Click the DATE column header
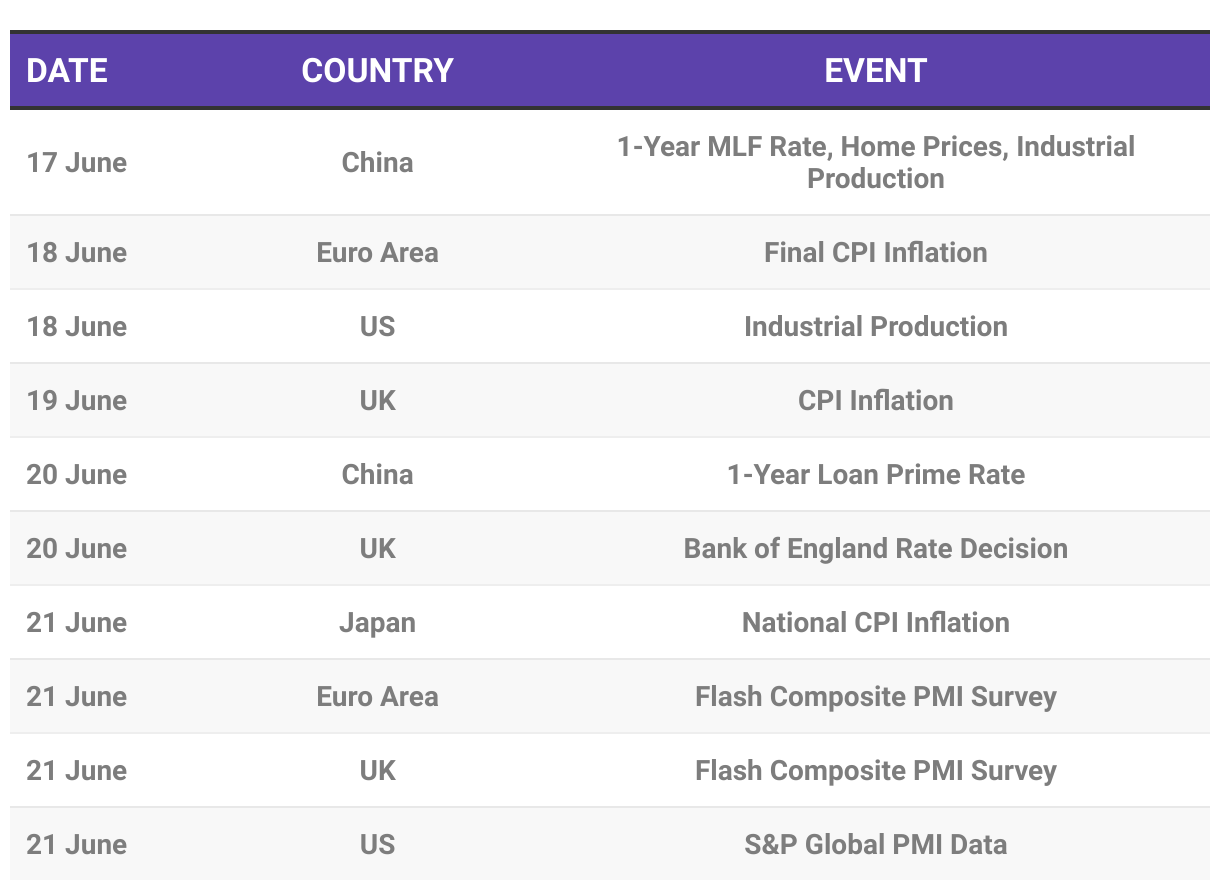The height and width of the screenshot is (890, 1220). [67, 70]
